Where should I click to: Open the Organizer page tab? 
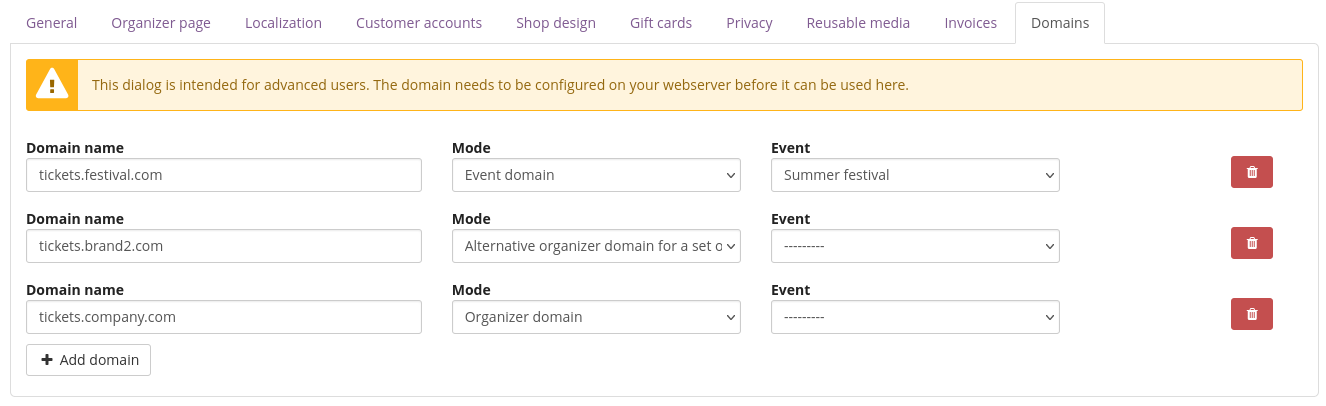click(x=161, y=23)
